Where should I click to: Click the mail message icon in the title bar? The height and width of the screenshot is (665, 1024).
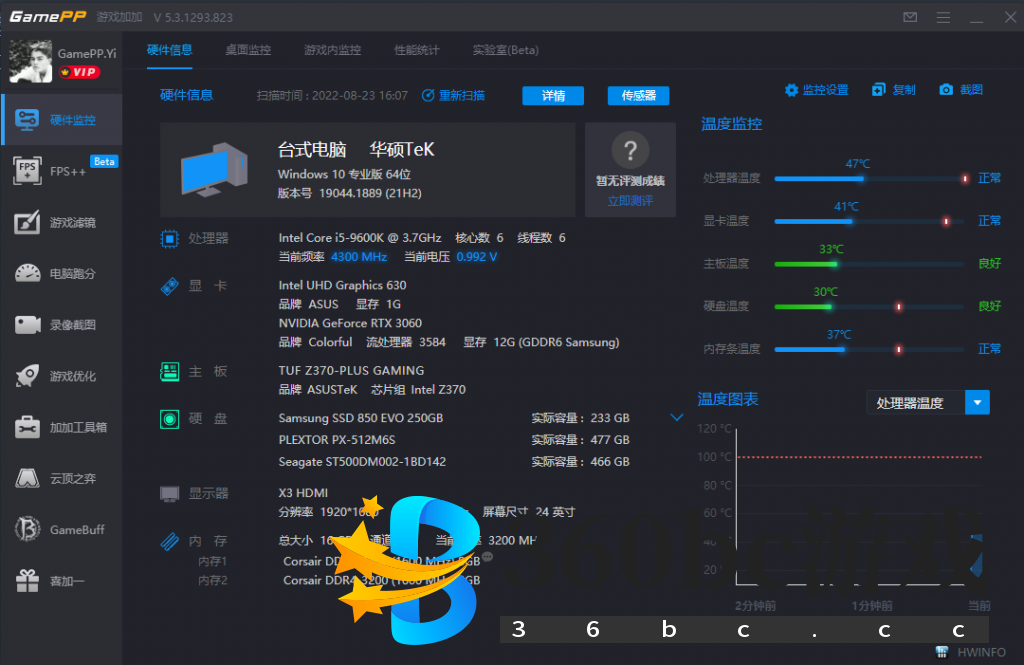(x=910, y=17)
